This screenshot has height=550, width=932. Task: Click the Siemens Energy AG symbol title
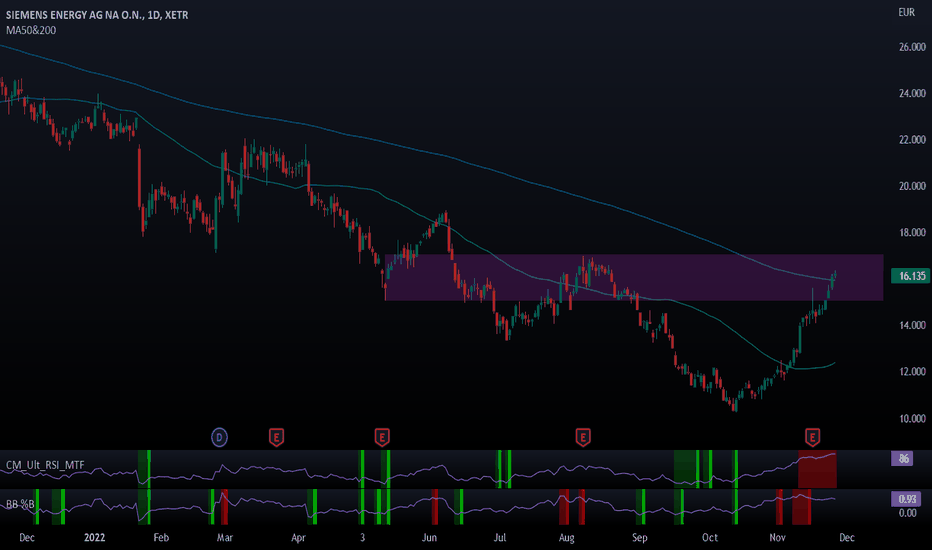[x=97, y=15]
